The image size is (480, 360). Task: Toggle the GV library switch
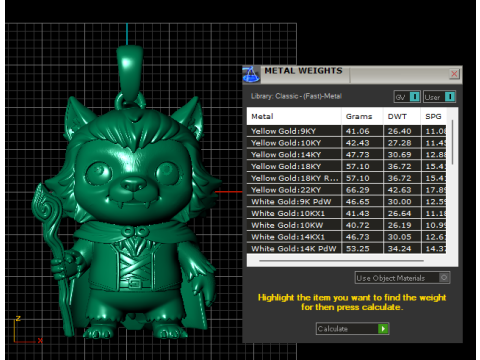point(407,97)
